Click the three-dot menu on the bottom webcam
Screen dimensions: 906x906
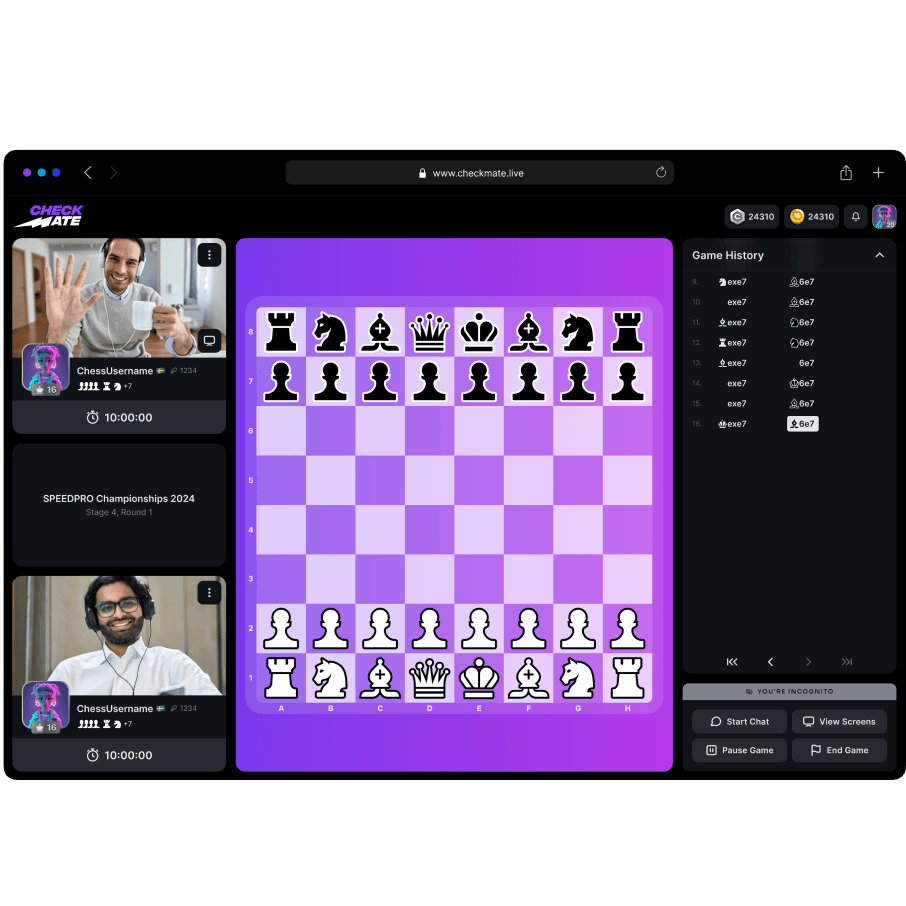[209, 593]
